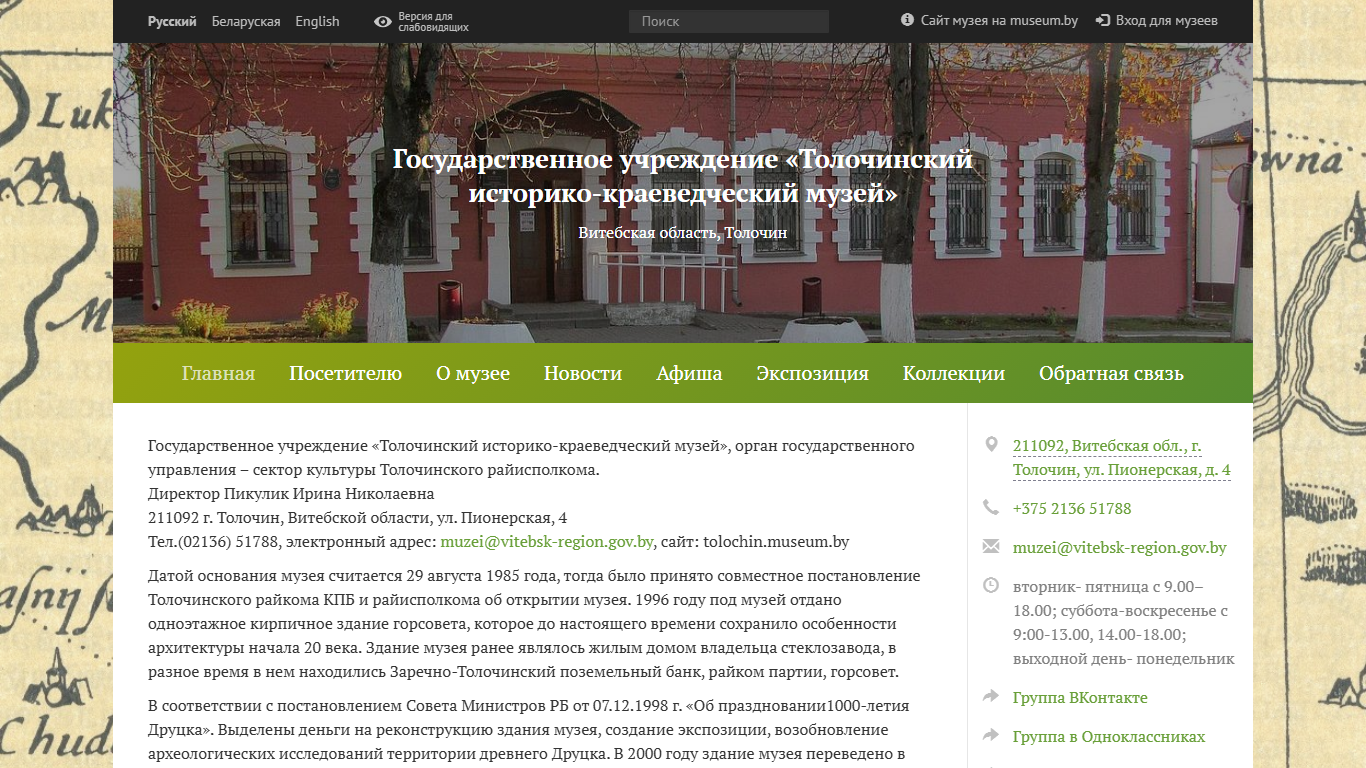Click 'Директор Пикулик Ирина Николаевна' line
Viewport: 1366px width, 768px height.
pyautogui.click(x=291, y=494)
